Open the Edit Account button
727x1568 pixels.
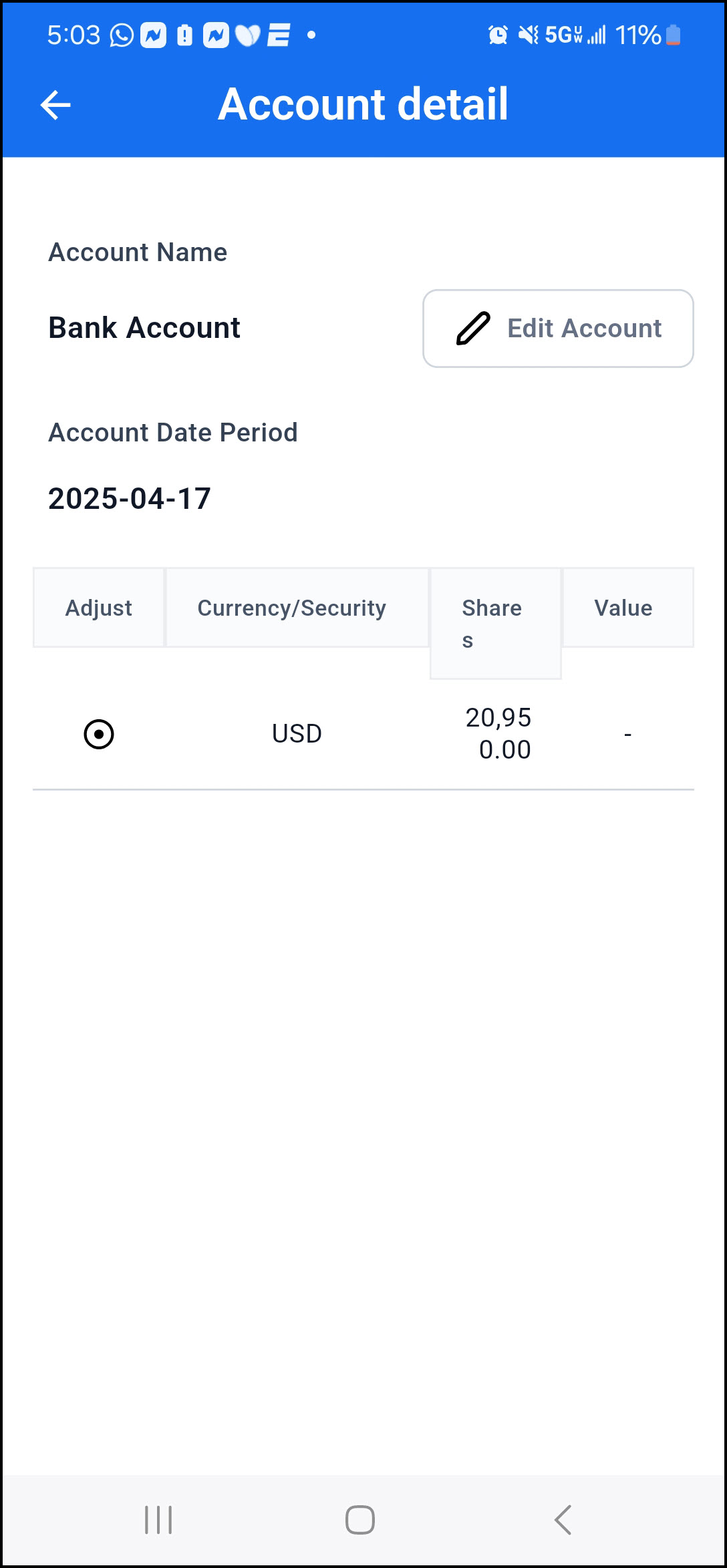tap(558, 329)
